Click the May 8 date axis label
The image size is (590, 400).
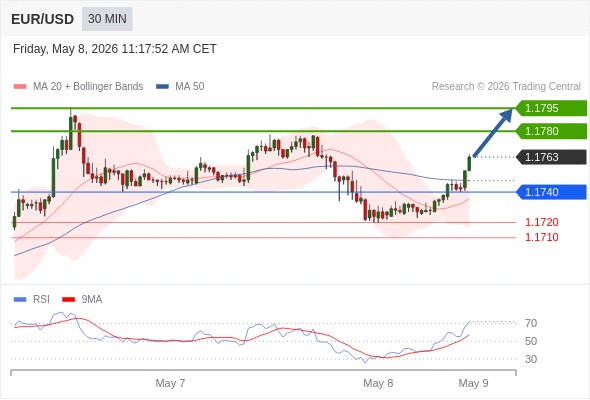378,383
